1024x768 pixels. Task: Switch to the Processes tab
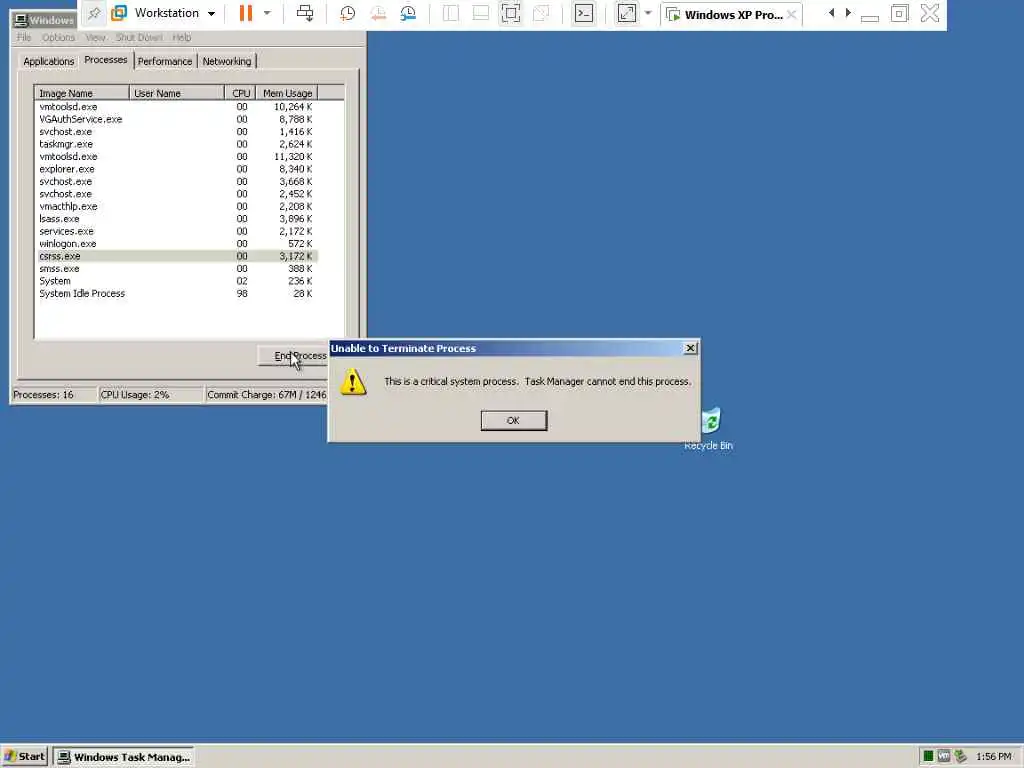point(106,60)
